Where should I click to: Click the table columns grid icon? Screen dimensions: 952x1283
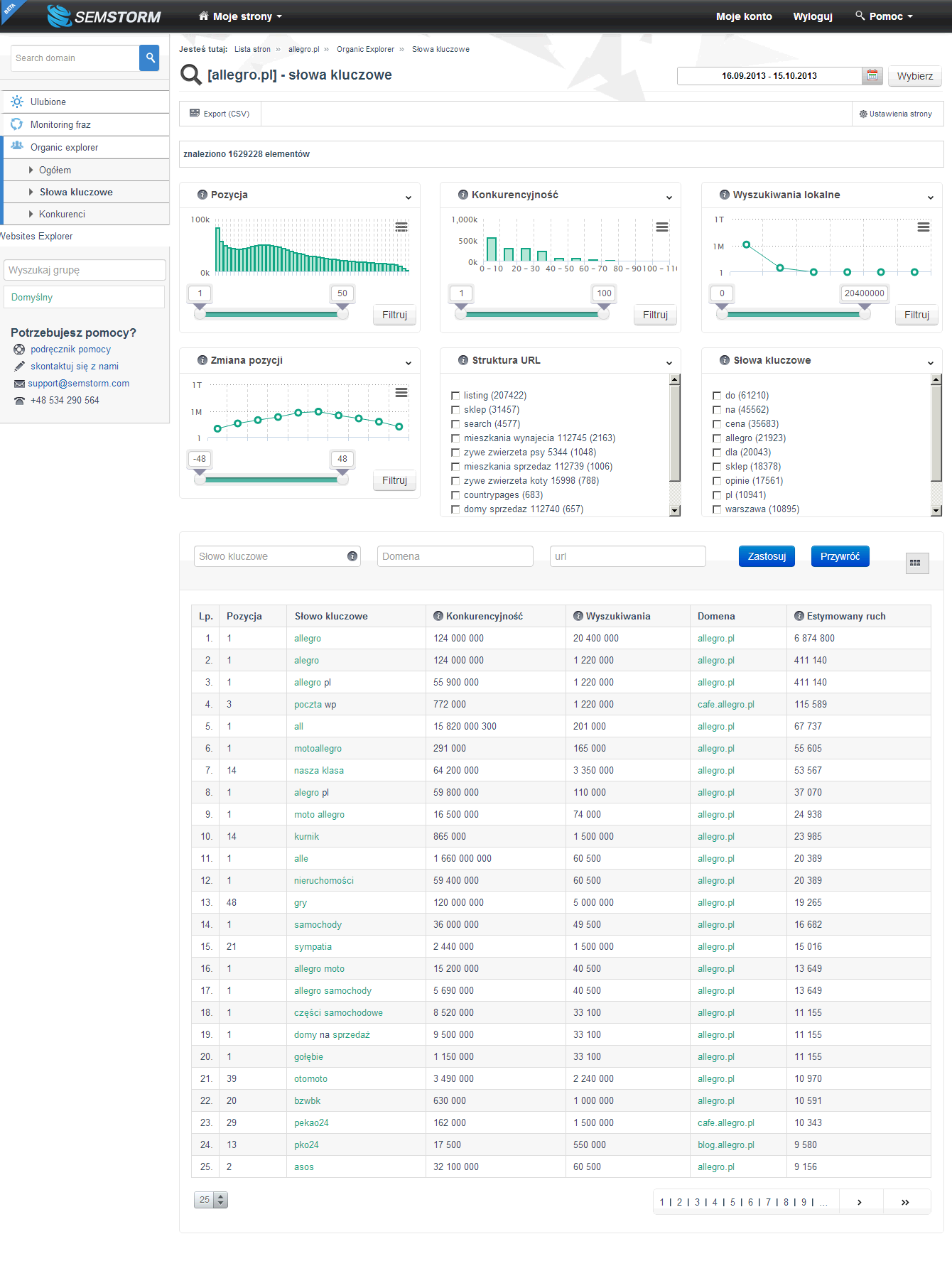[x=917, y=563]
